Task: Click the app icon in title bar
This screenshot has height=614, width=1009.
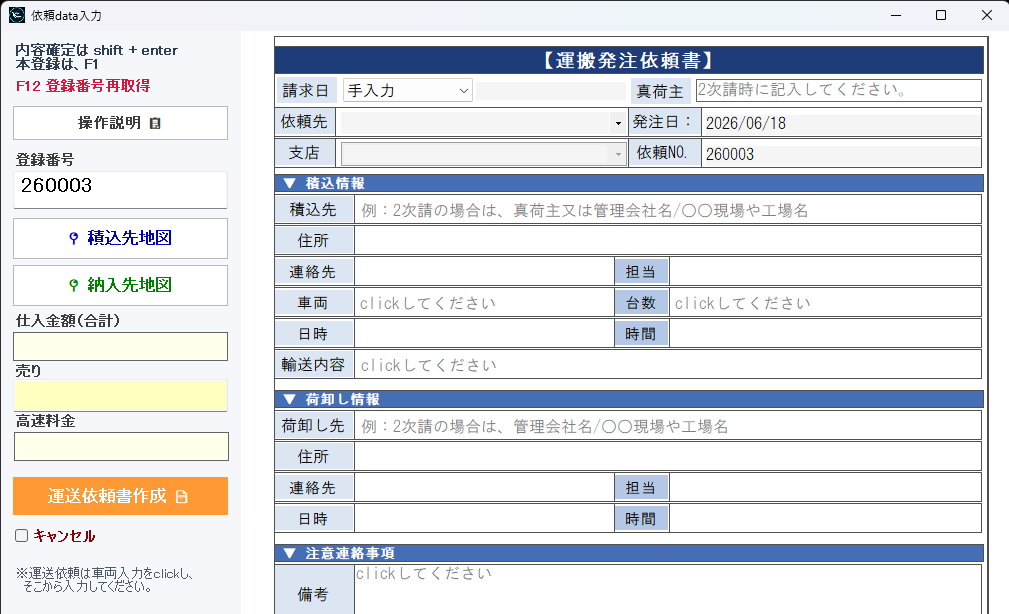Action: click(x=17, y=15)
